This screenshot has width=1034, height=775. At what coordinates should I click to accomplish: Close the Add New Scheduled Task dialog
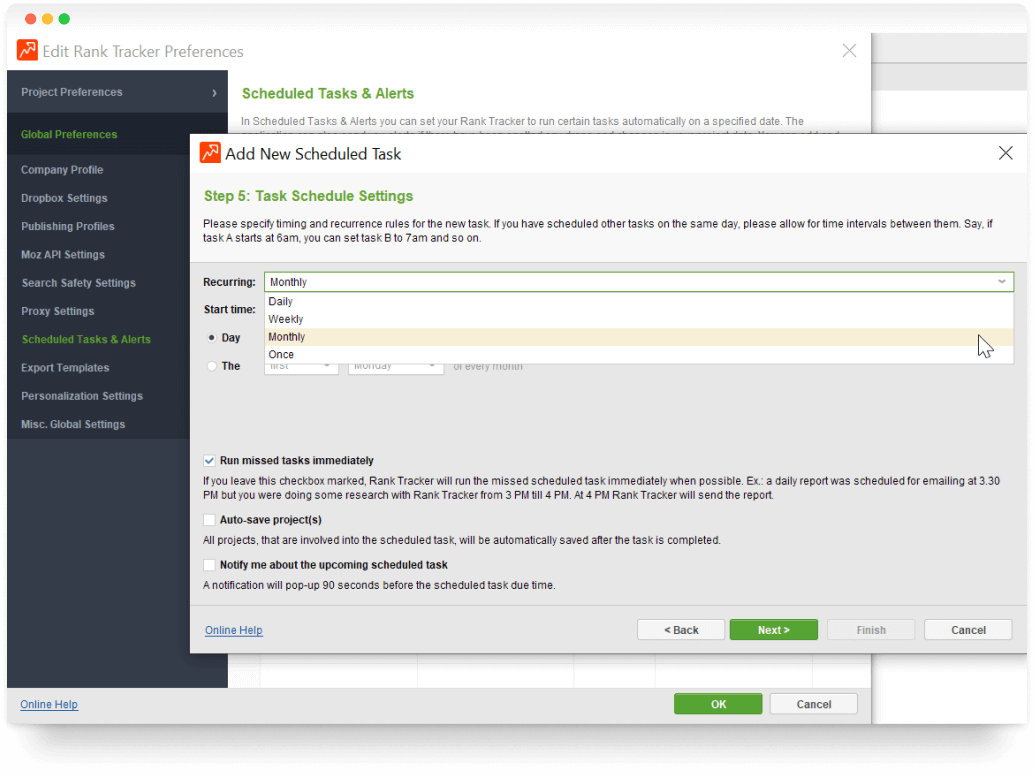pos(1005,153)
